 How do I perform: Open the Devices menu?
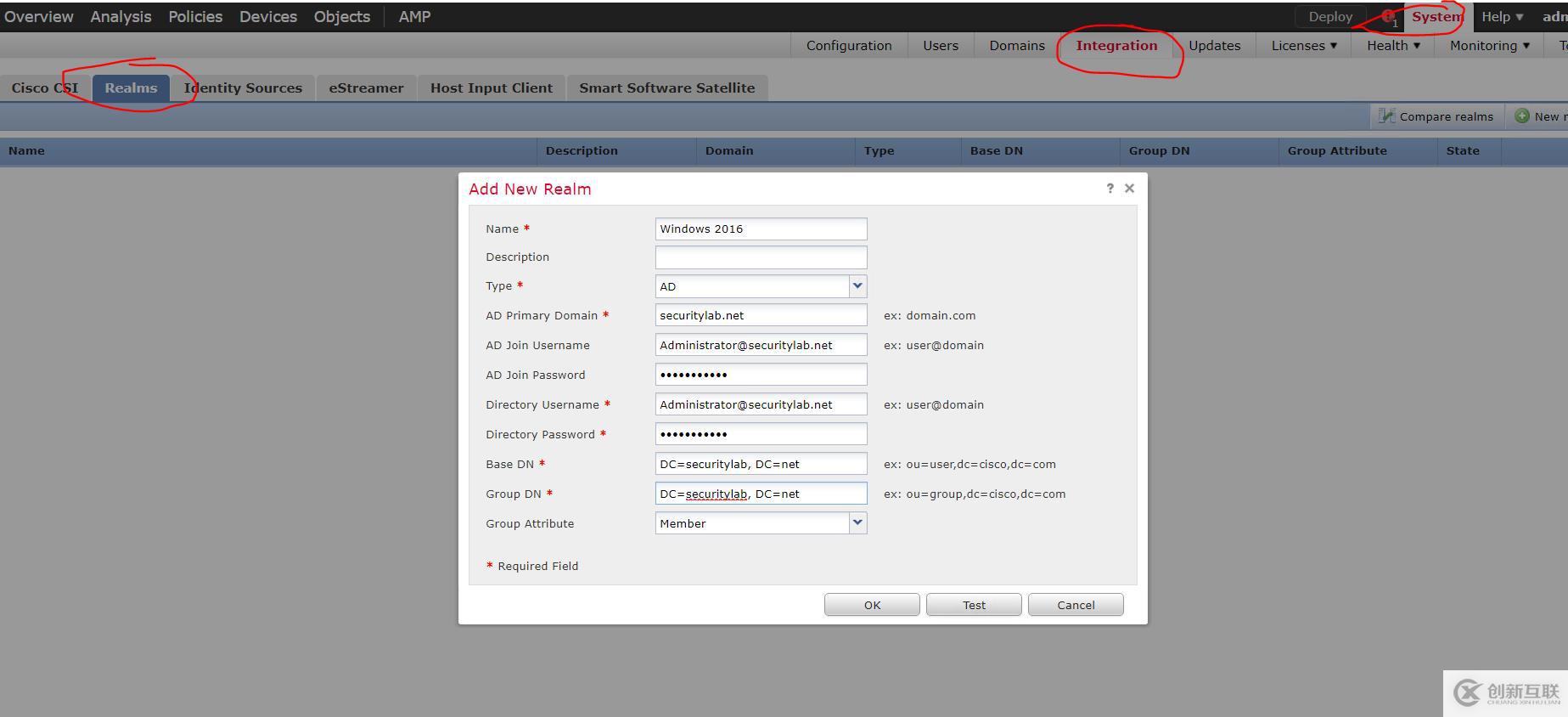click(x=268, y=17)
